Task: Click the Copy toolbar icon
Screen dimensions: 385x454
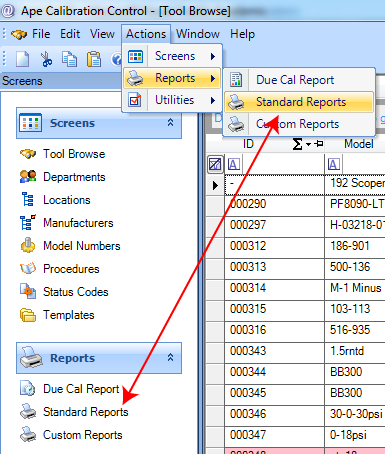Action: 69,59
